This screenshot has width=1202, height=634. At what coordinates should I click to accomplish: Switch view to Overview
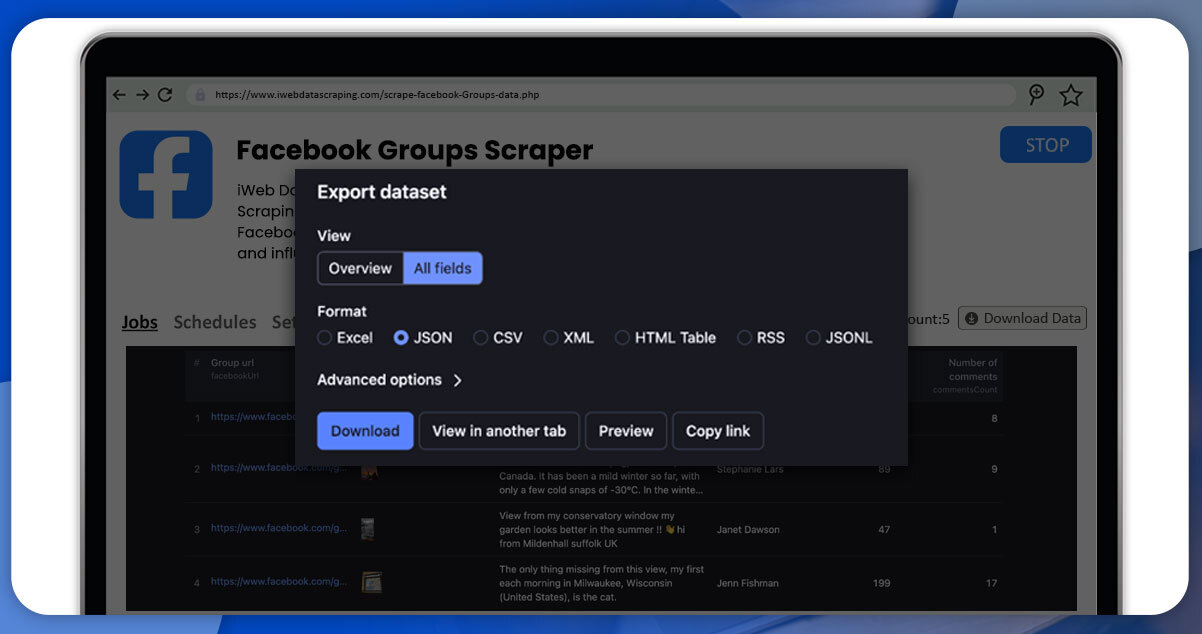pos(360,268)
